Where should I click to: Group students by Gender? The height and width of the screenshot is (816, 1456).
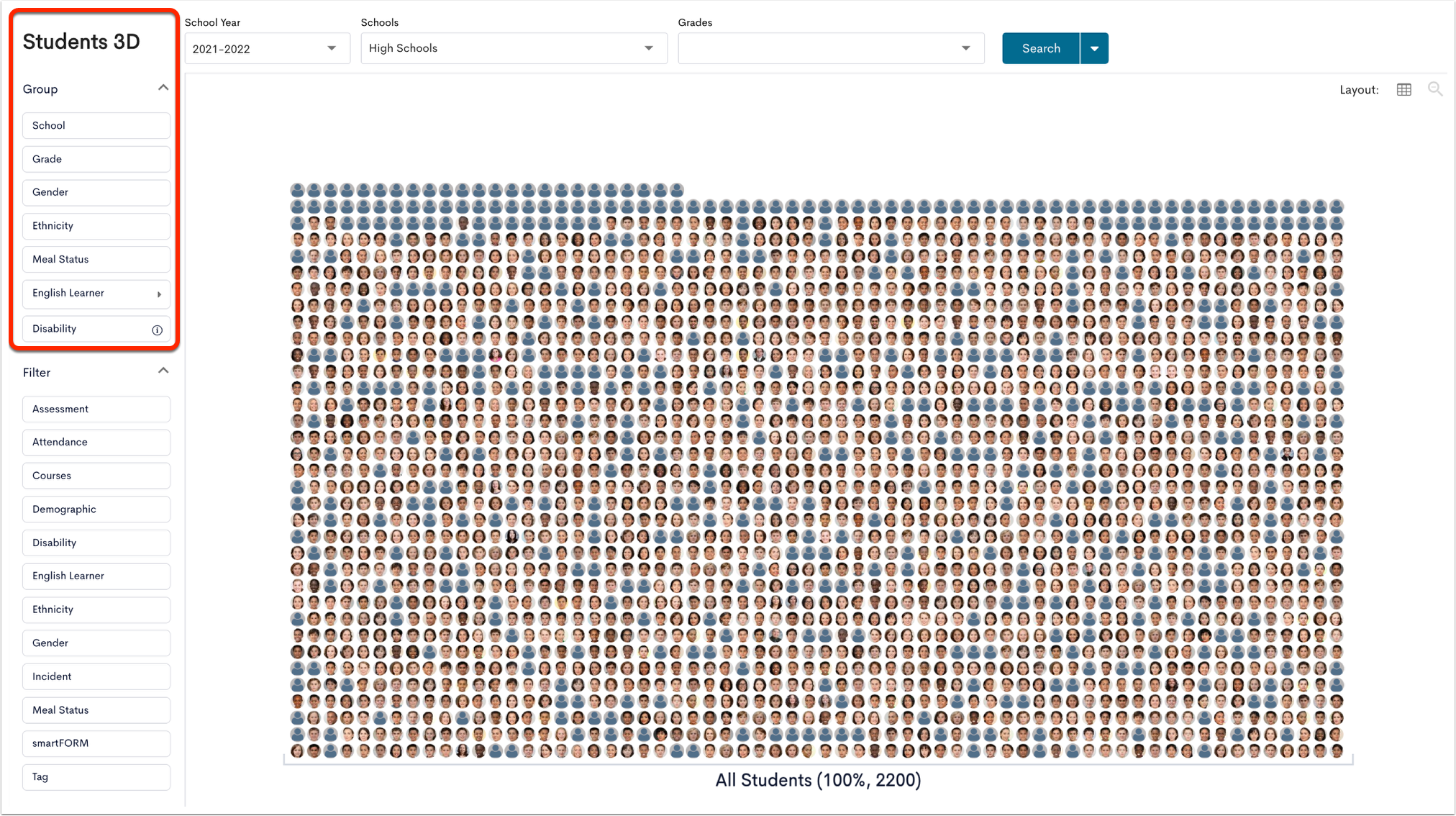point(96,192)
